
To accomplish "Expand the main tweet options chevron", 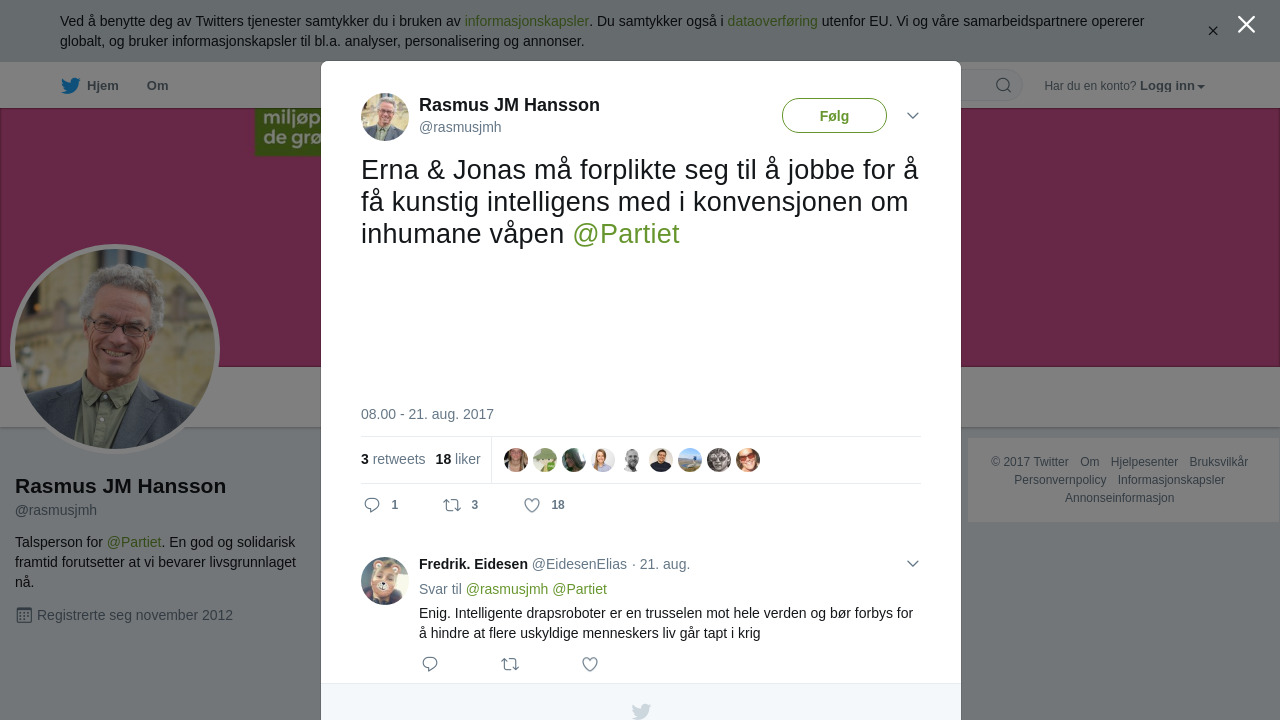I will tap(912, 116).
